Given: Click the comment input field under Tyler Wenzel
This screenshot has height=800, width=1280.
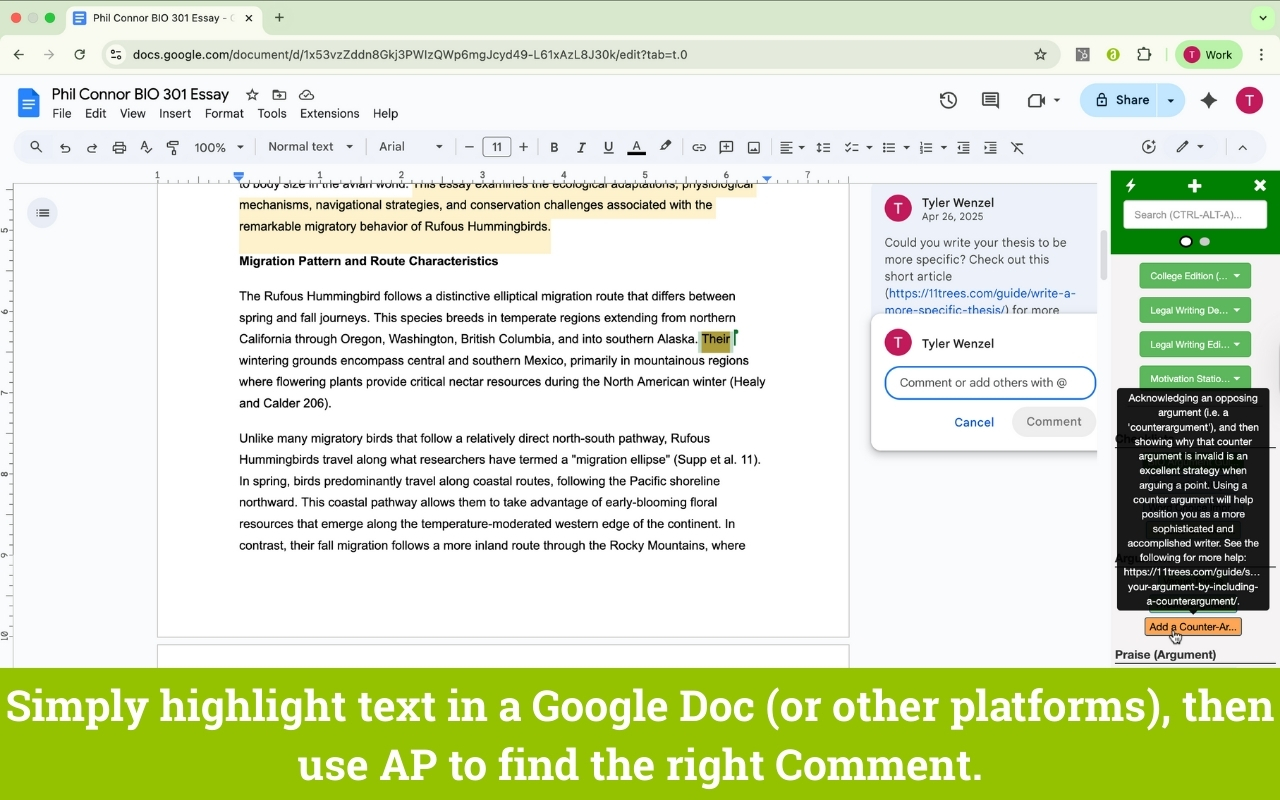Looking at the screenshot, I should [x=989, y=382].
